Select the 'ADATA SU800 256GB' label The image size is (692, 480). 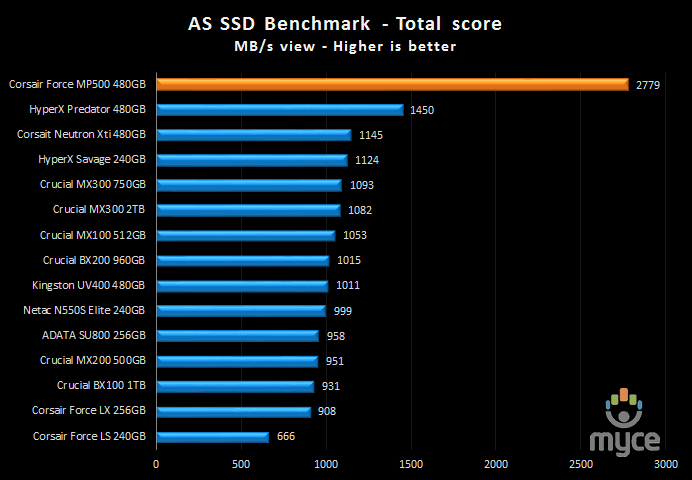coord(94,335)
